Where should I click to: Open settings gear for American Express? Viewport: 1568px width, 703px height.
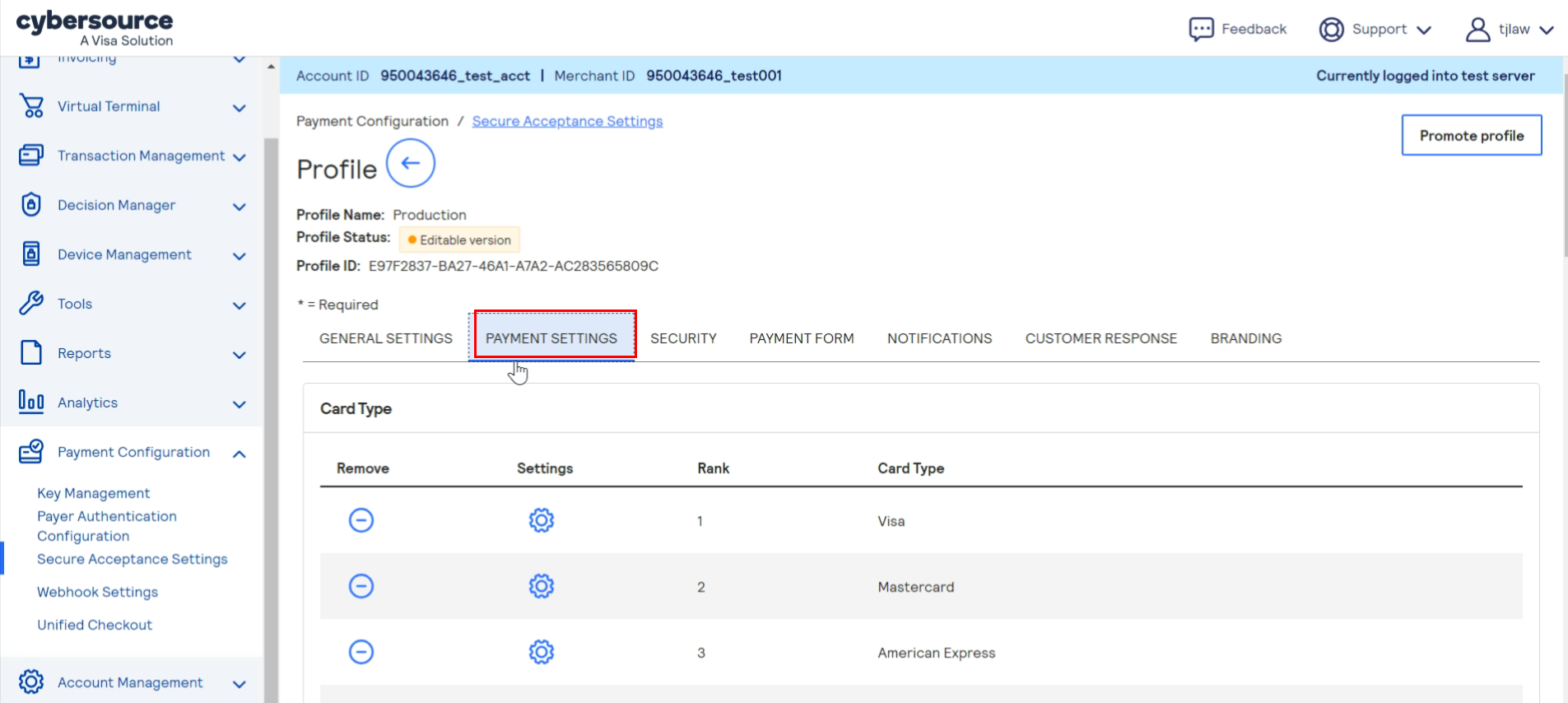click(541, 652)
